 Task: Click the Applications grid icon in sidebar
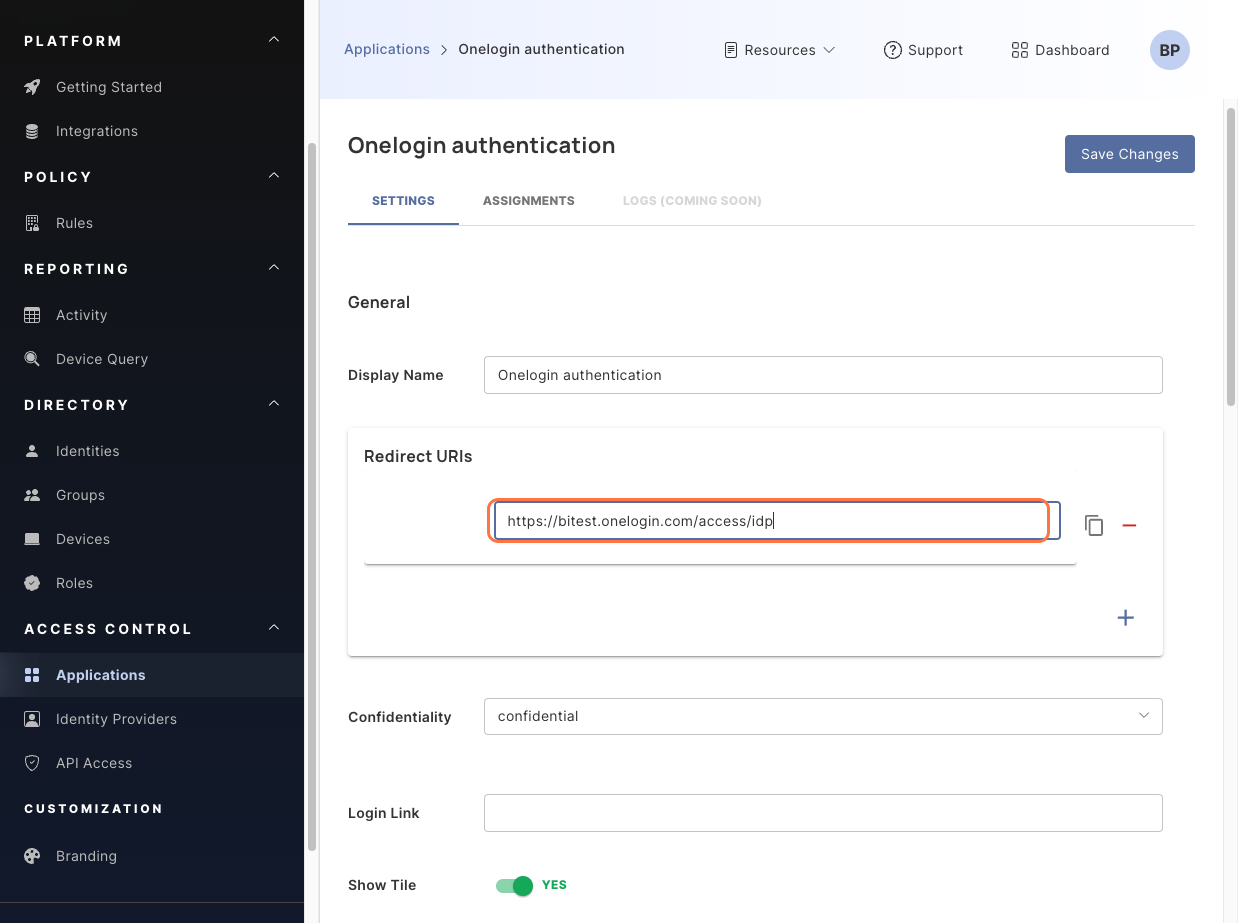coord(32,675)
